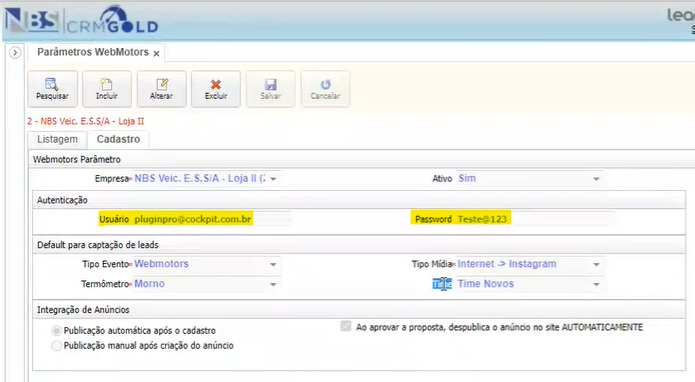Screen dimensions: 695x382
Task: Click the Excluir delete button
Action: click(216, 89)
